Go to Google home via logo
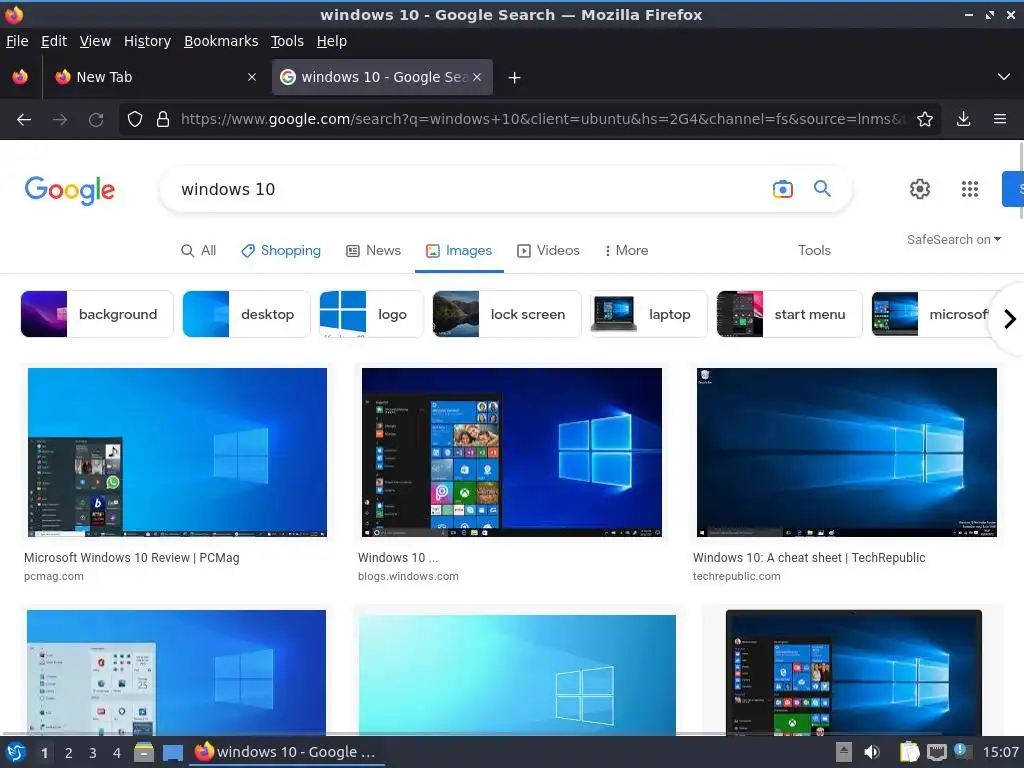 tap(70, 190)
